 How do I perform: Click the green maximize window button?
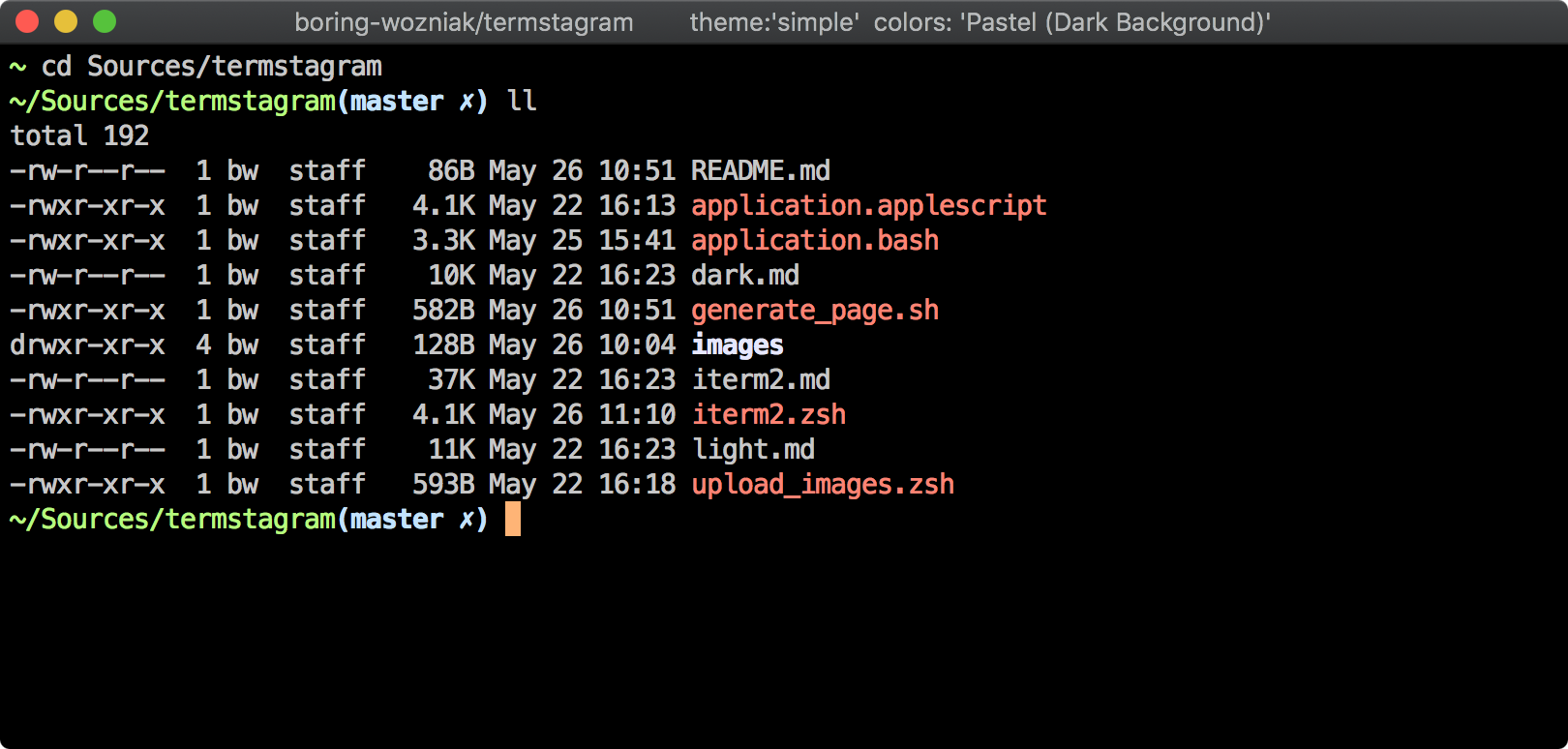(105, 21)
